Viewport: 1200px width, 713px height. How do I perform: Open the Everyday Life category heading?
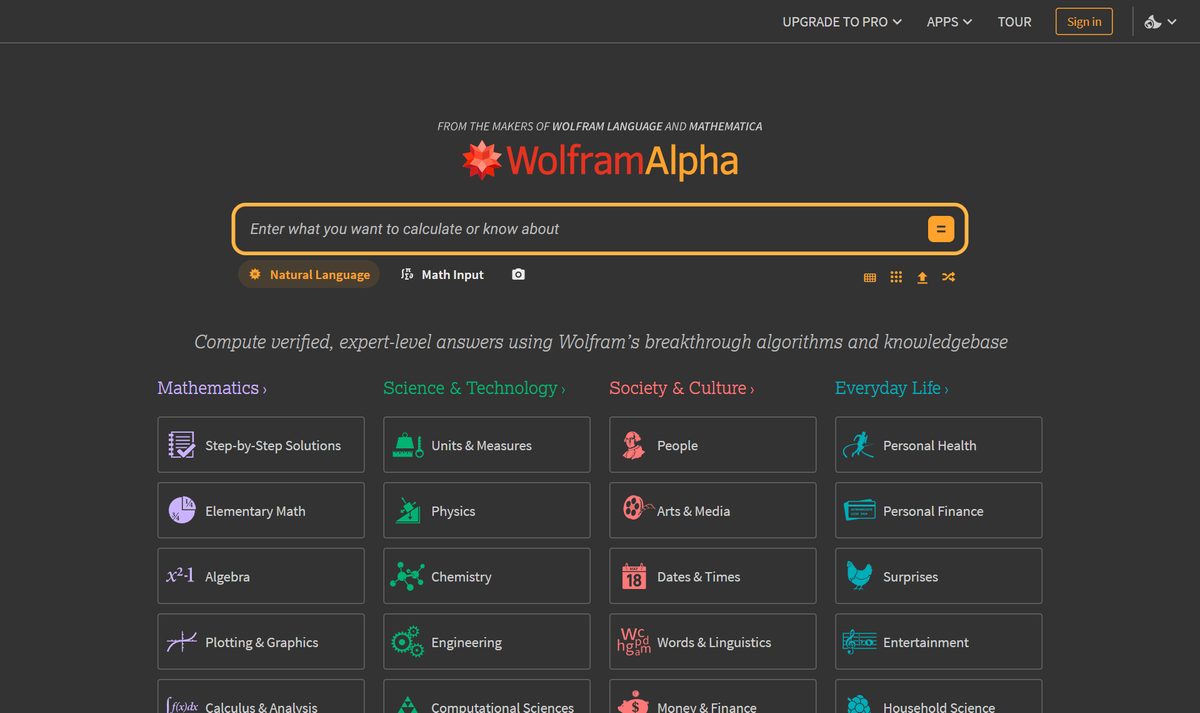[892, 388]
